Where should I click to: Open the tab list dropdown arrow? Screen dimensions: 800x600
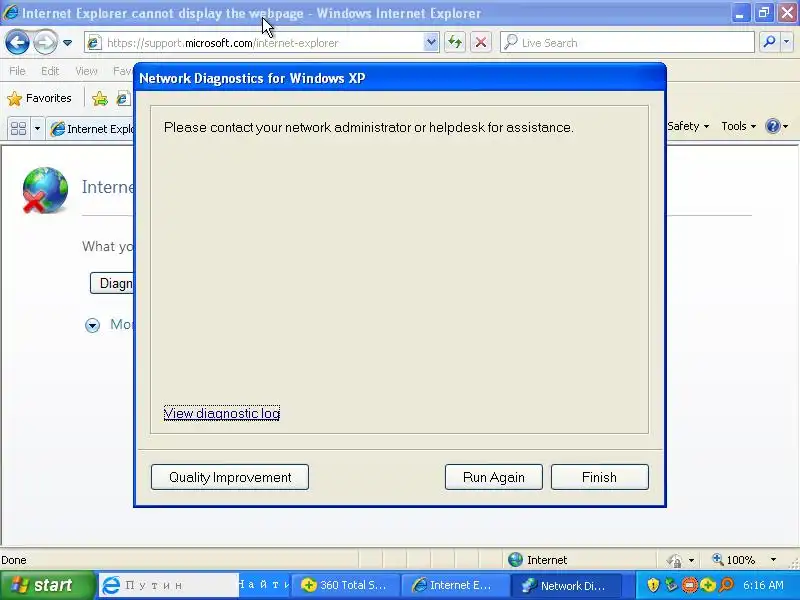(x=37, y=129)
